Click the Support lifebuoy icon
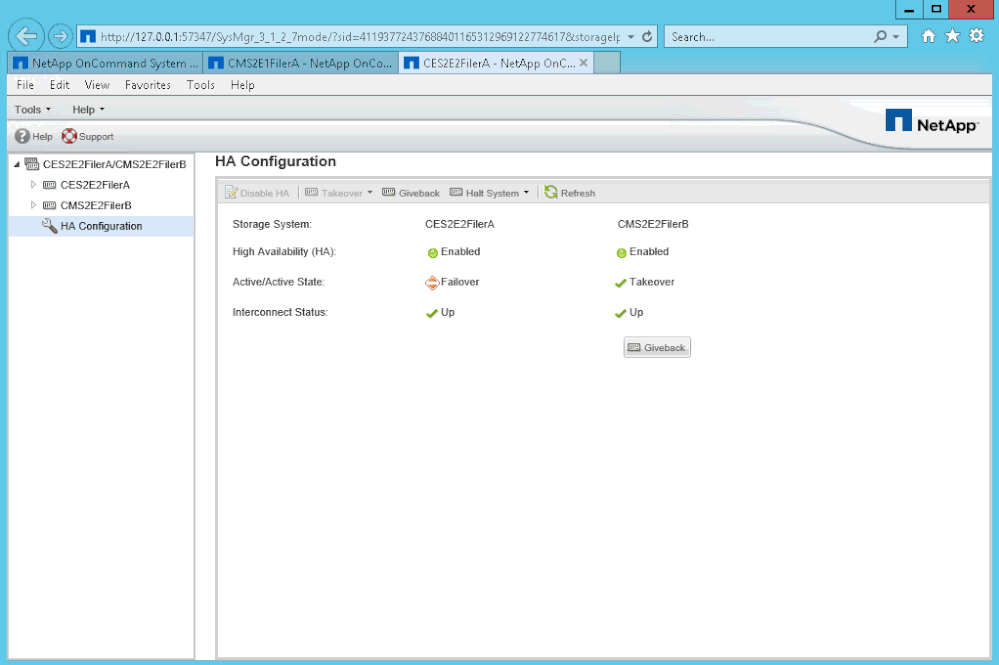The image size is (999, 665). click(69, 136)
